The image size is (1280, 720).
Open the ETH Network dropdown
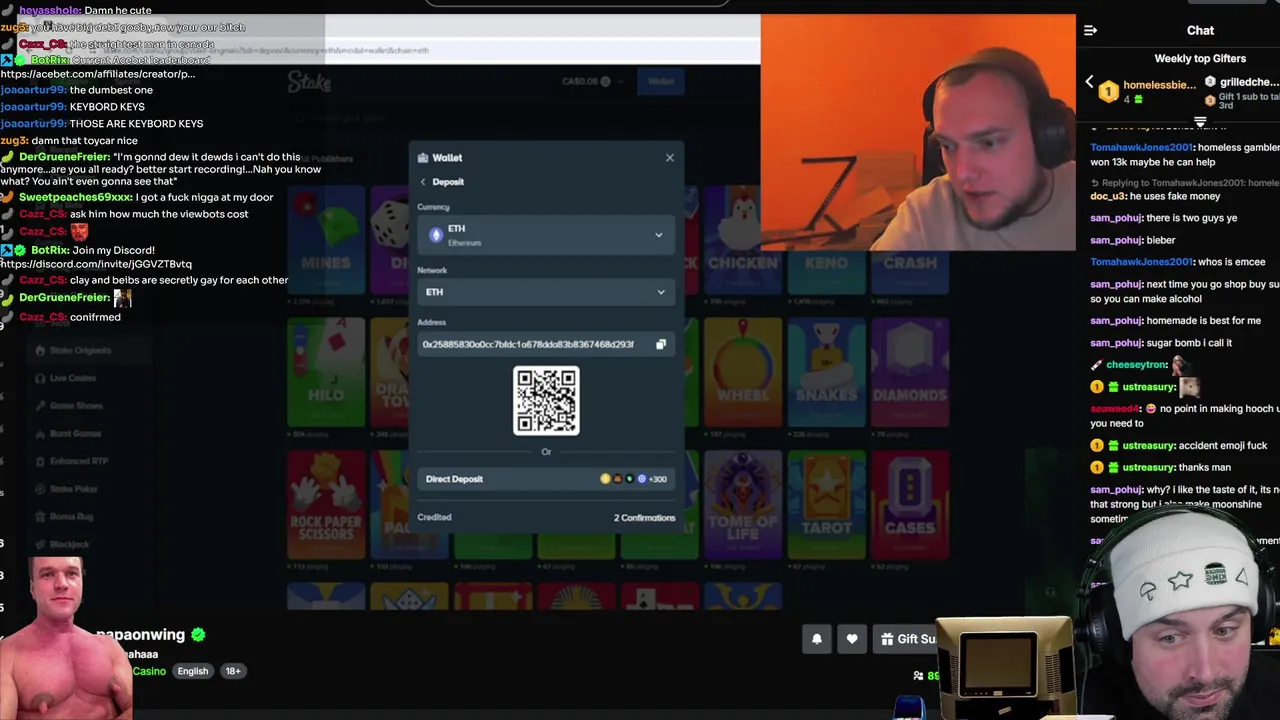[546, 292]
